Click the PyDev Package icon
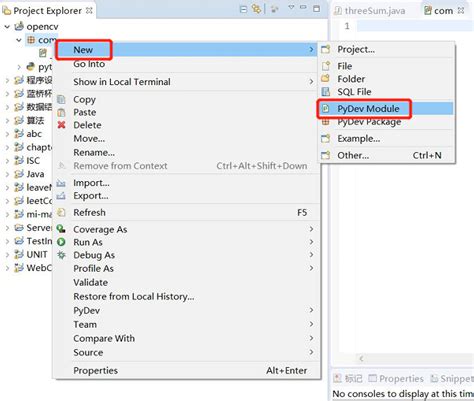Image resolution: width=474 pixels, height=401 pixels. point(325,122)
